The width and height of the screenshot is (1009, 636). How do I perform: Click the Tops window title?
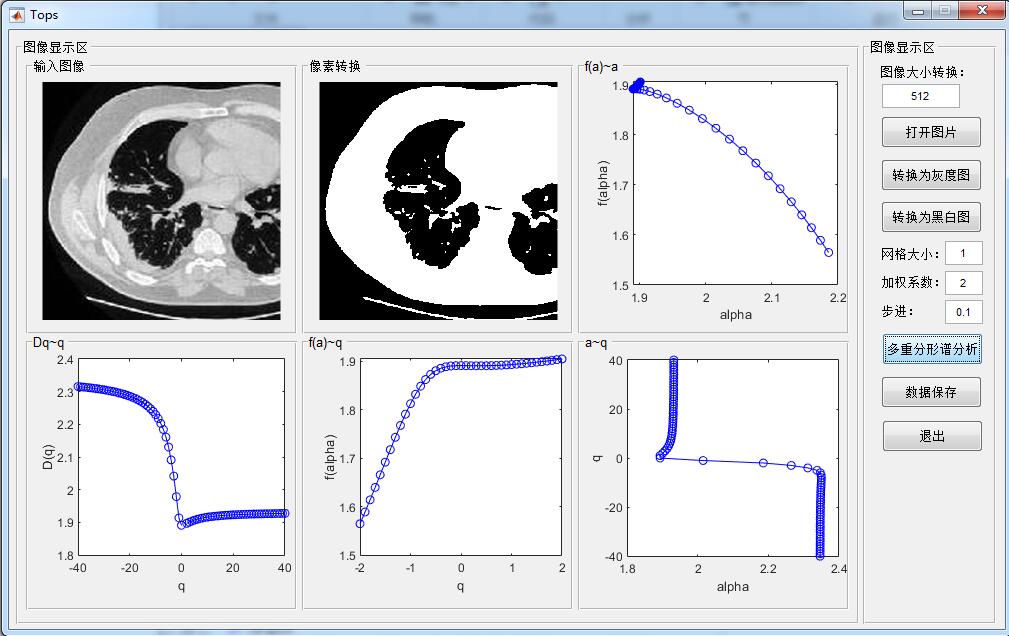(x=44, y=14)
